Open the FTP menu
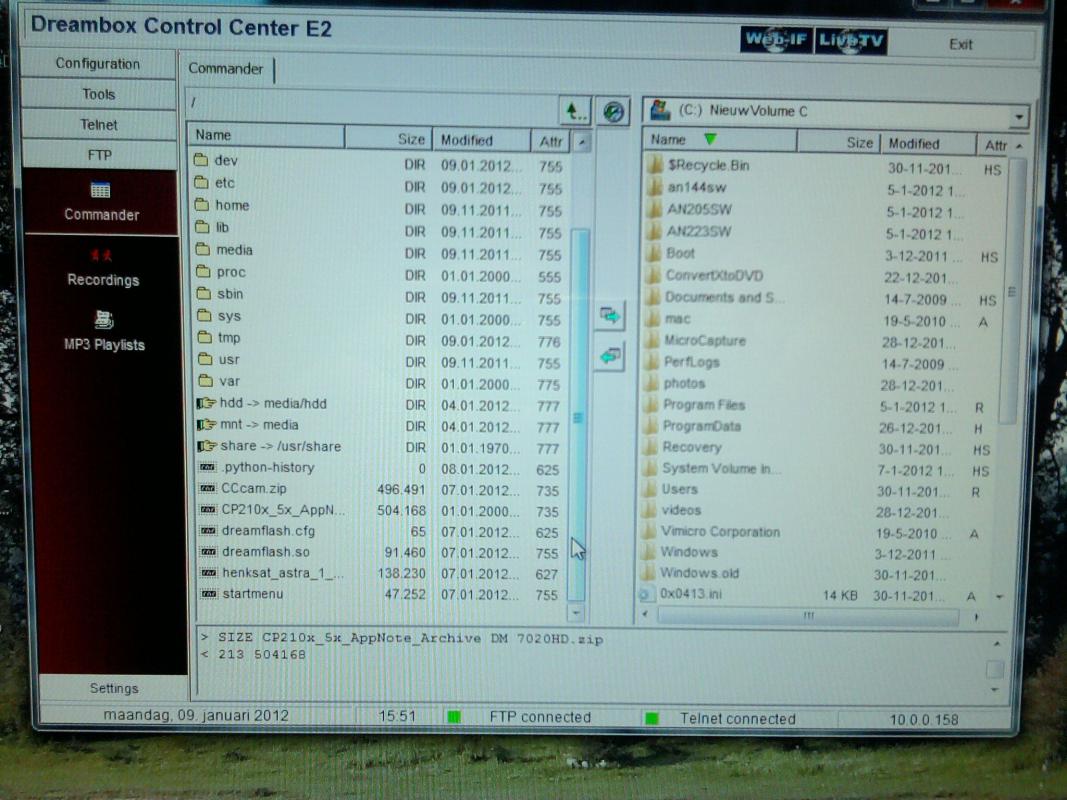 tap(99, 155)
